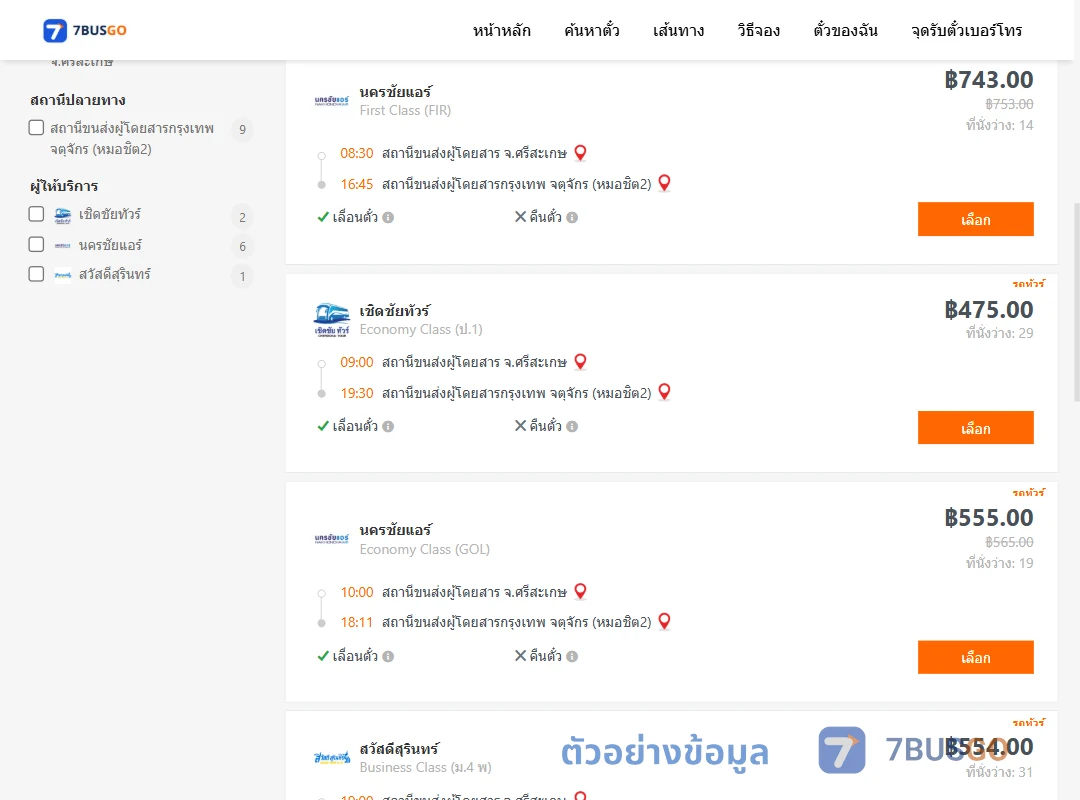Screen dimensions: 1080x800
Task: Open วิธีจอง navigation item
Action: (758, 30)
